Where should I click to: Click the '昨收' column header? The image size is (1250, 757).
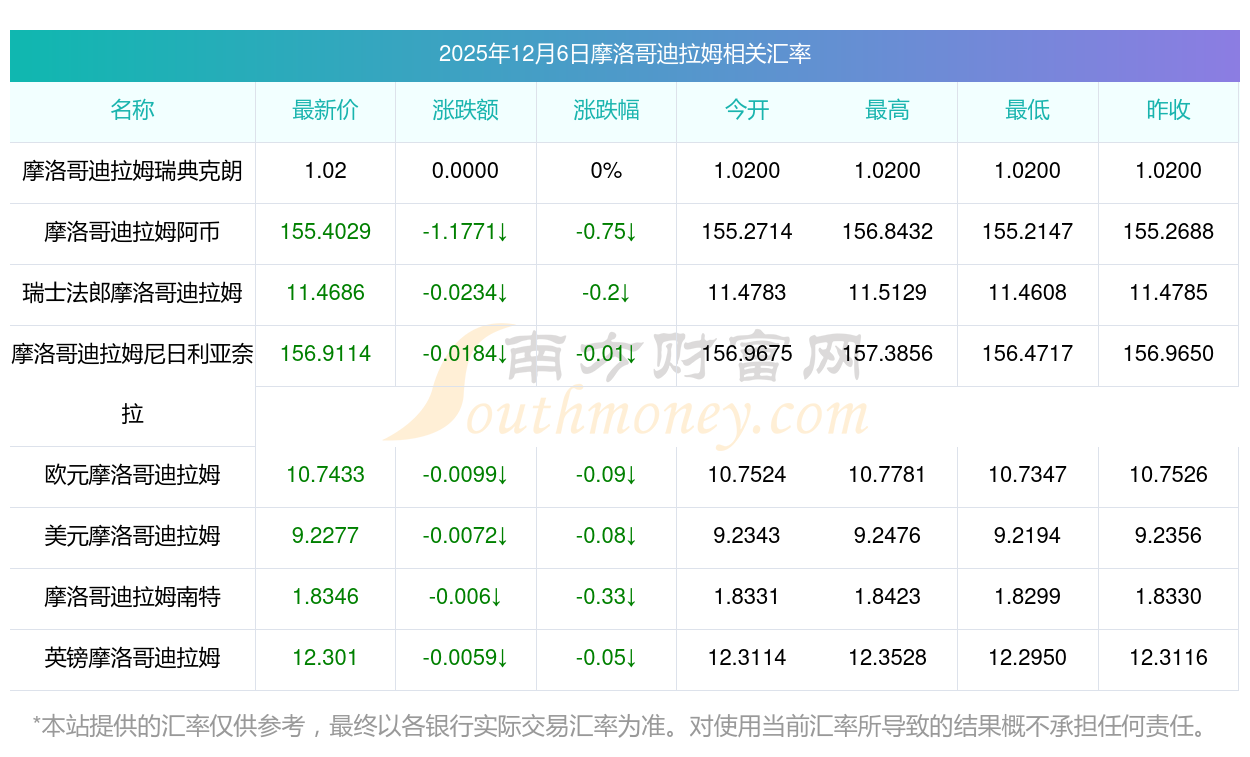pyautogui.click(x=1169, y=110)
